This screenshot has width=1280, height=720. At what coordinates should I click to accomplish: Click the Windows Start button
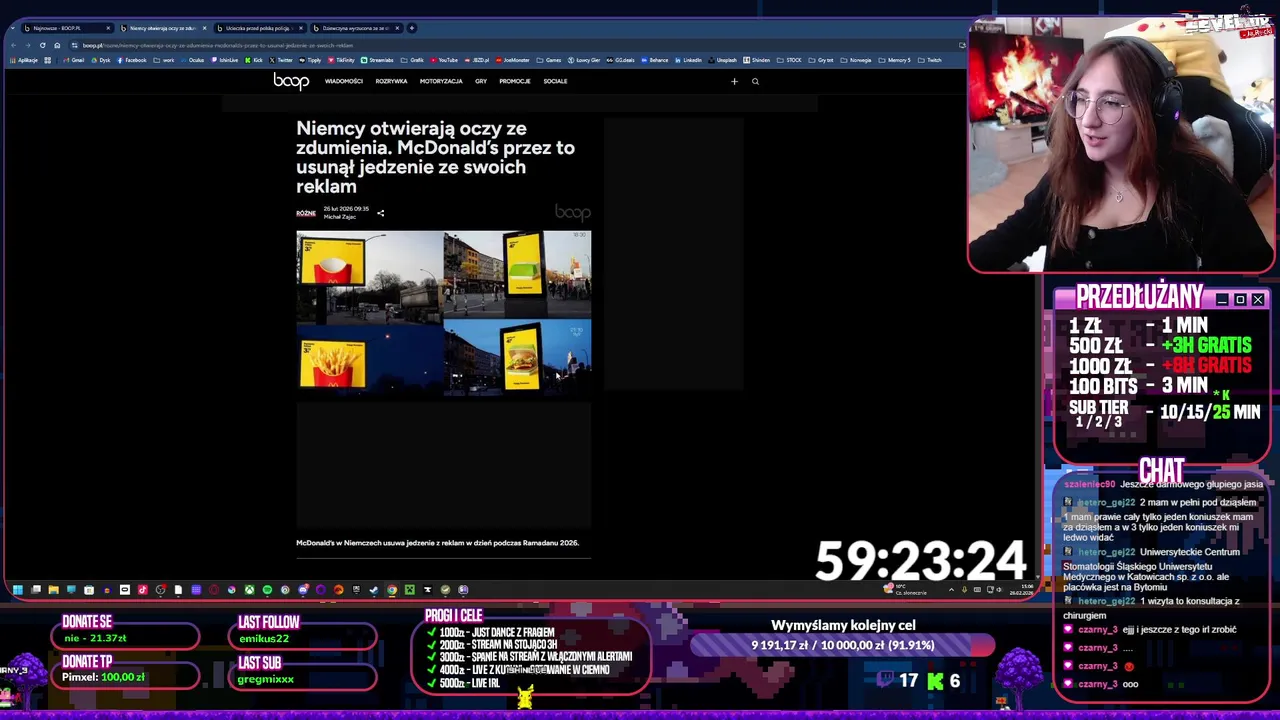coord(17,590)
